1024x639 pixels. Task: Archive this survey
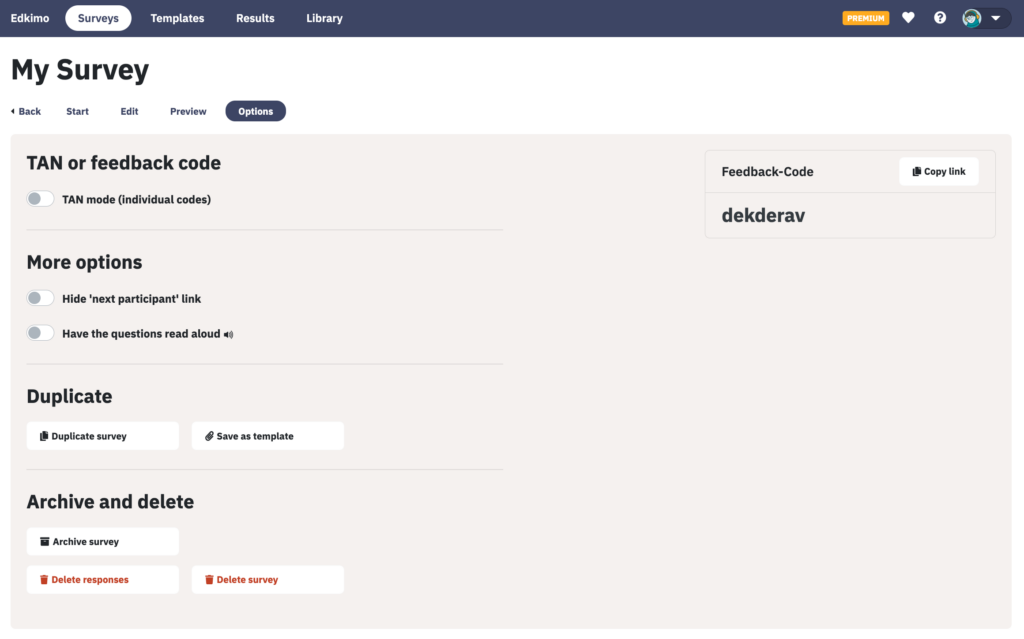[x=103, y=542]
